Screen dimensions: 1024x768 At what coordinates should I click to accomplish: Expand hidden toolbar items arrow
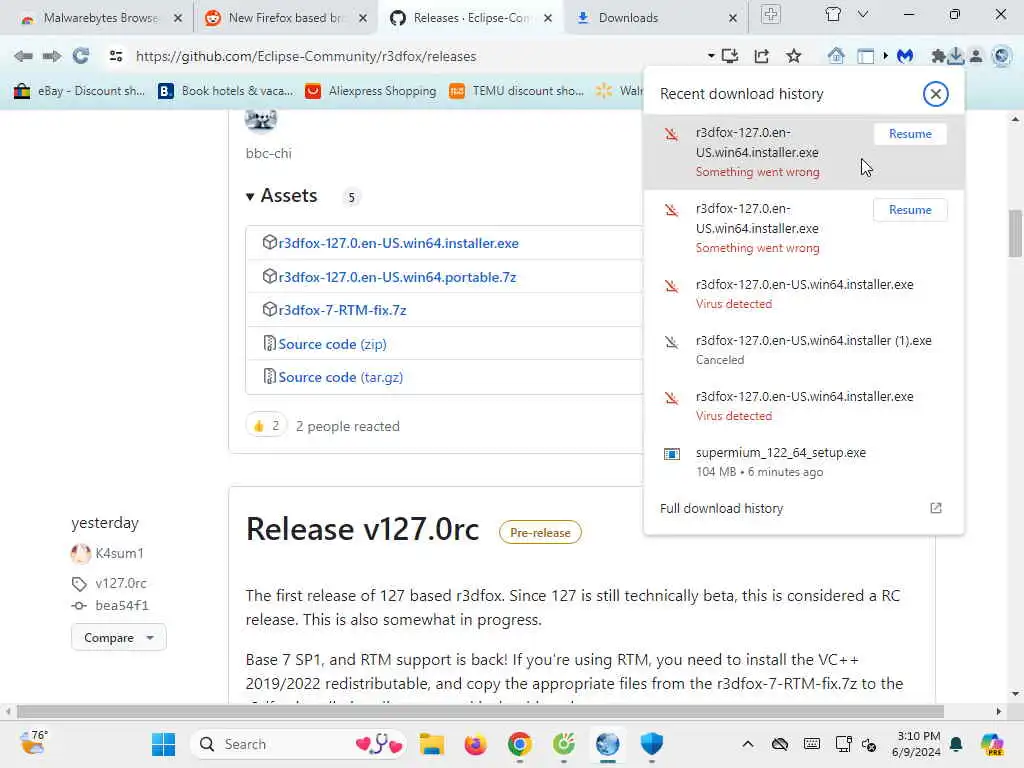(886, 56)
